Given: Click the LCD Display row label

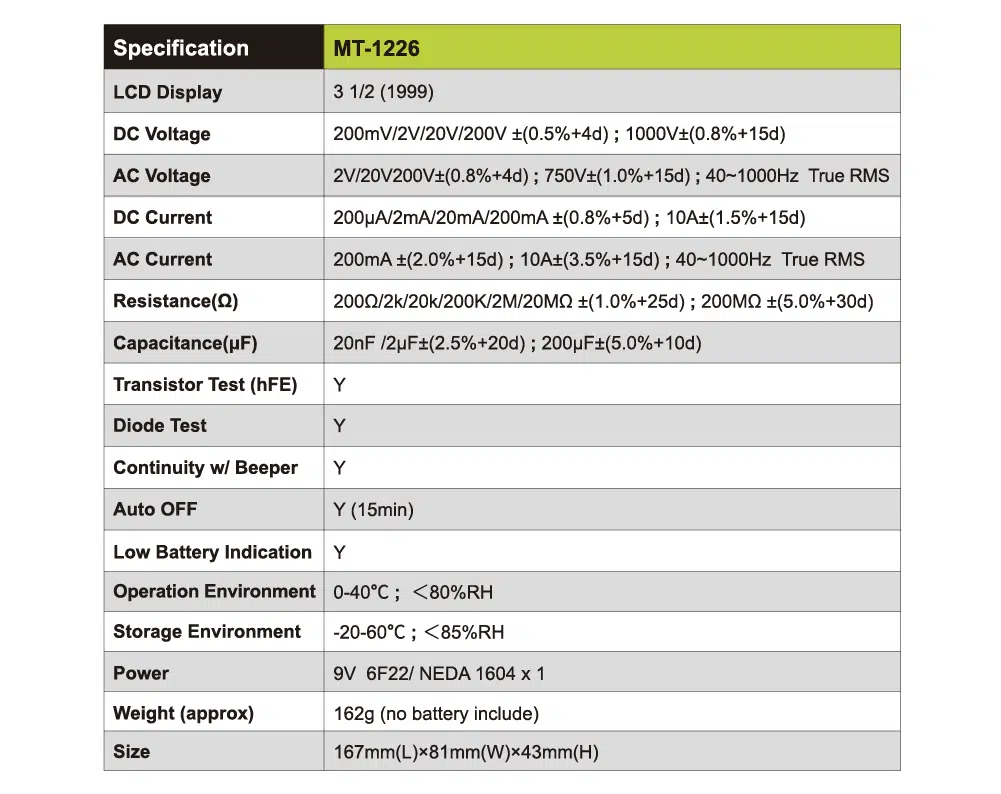Looking at the screenshot, I should 168,92.
